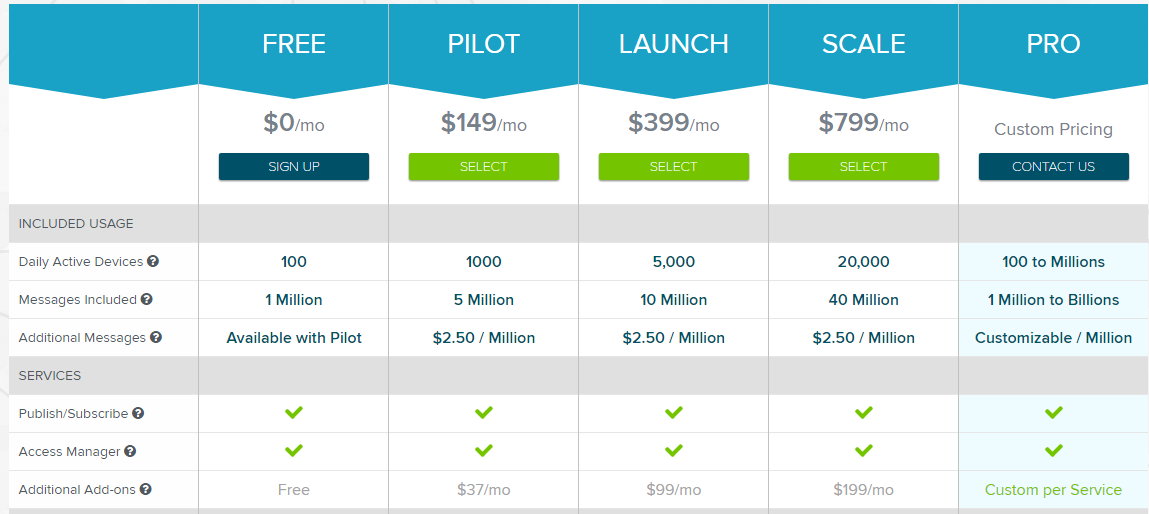Viewport: 1149px width, 514px height.
Task: Click help icon beside Additional Add-ons
Action: (145, 489)
